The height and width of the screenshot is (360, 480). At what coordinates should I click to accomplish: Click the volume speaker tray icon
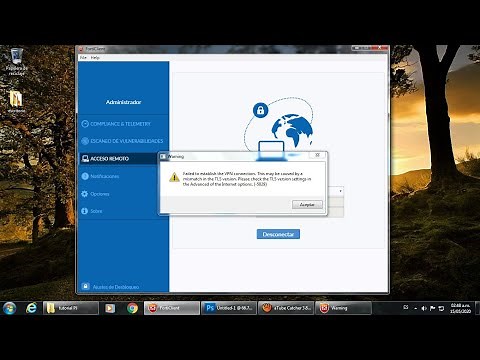424,308
